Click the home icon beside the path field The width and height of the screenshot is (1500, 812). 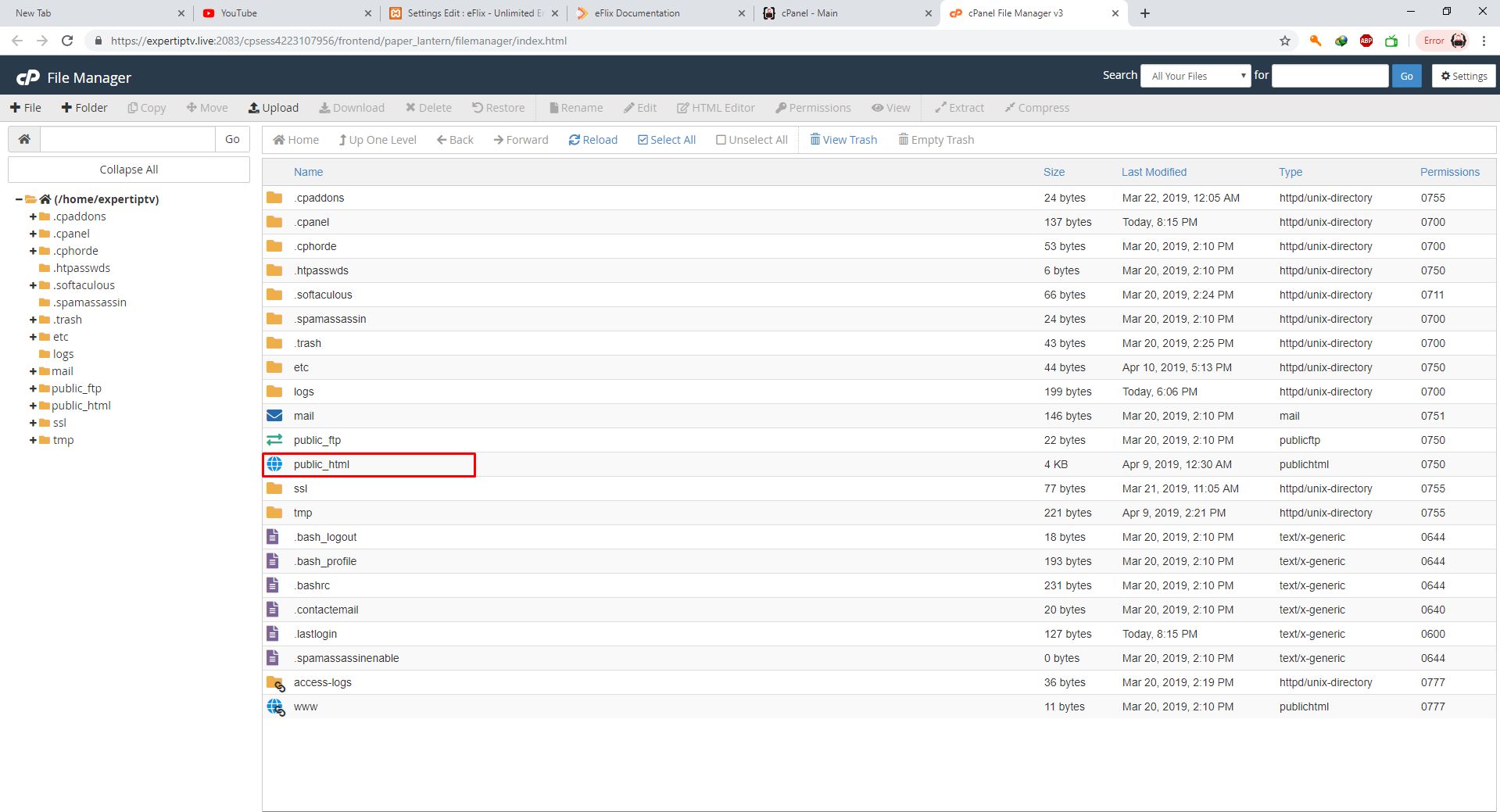(x=24, y=139)
